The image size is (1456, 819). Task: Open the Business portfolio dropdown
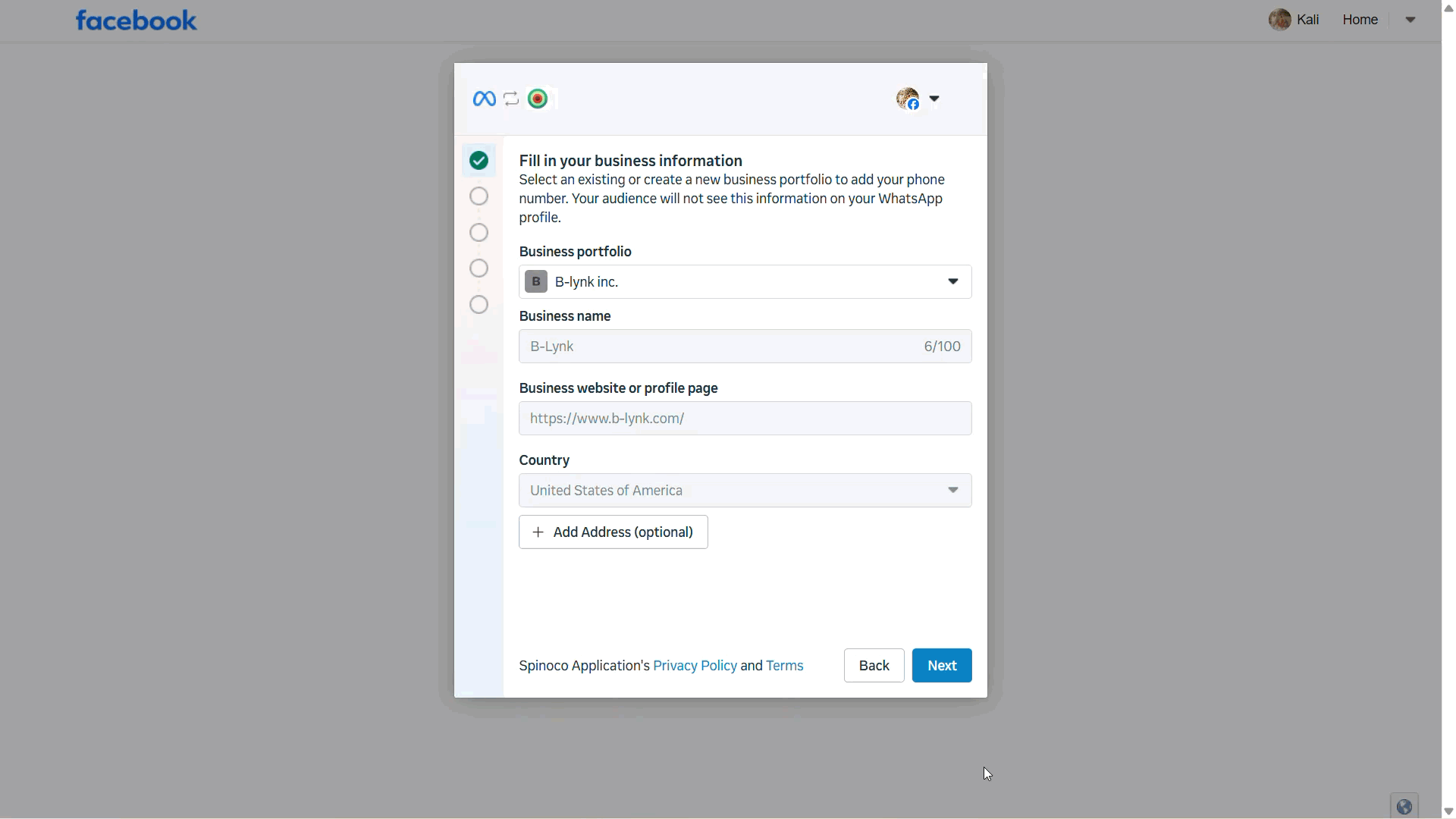tap(745, 282)
